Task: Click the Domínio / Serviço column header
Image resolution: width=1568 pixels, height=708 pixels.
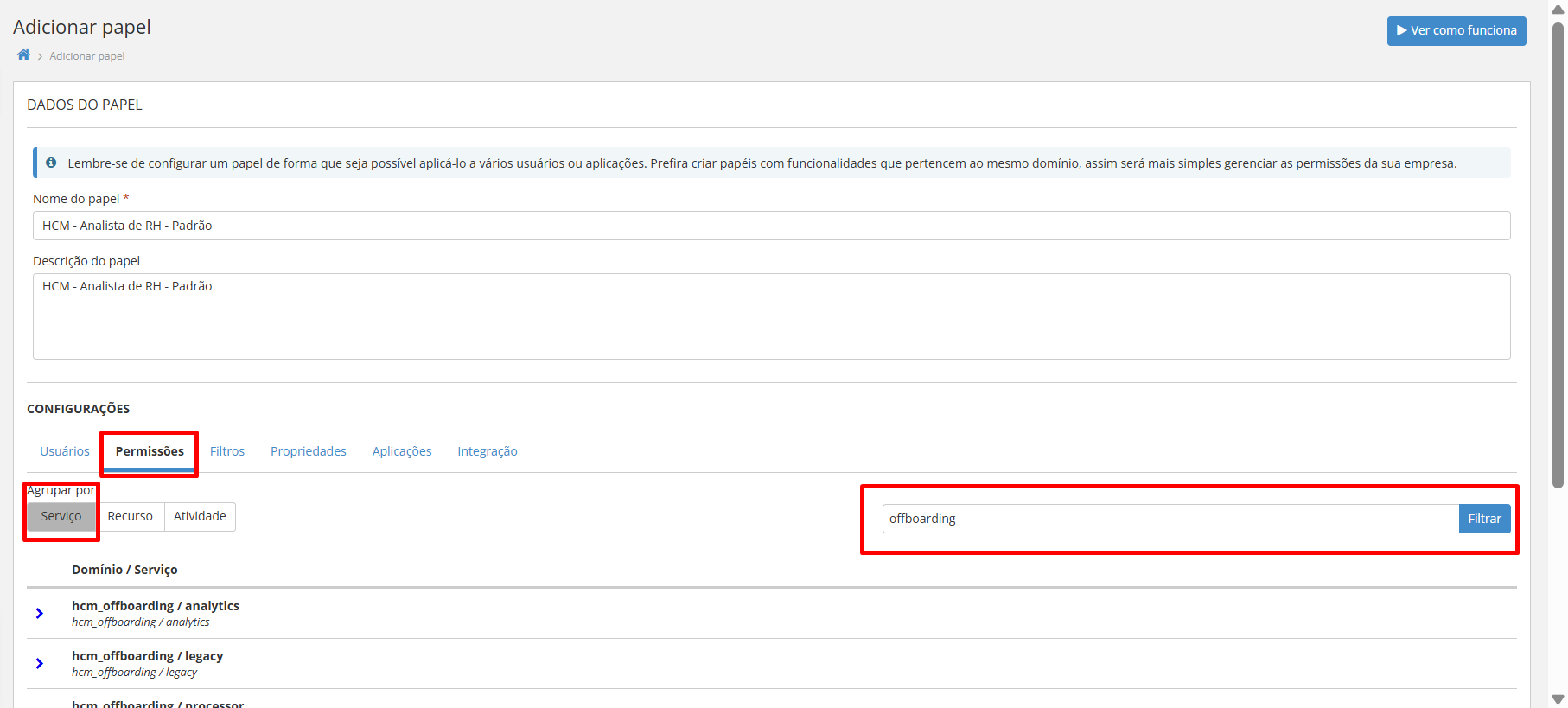Action: pyautogui.click(x=124, y=570)
